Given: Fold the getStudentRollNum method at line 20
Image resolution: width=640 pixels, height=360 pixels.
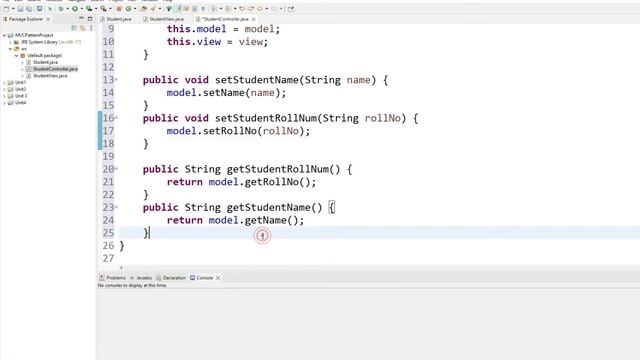Looking at the screenshot, I should click(x=116, y=169).
